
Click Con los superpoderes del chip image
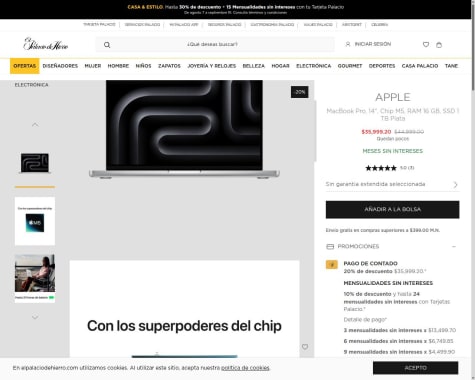184,309
